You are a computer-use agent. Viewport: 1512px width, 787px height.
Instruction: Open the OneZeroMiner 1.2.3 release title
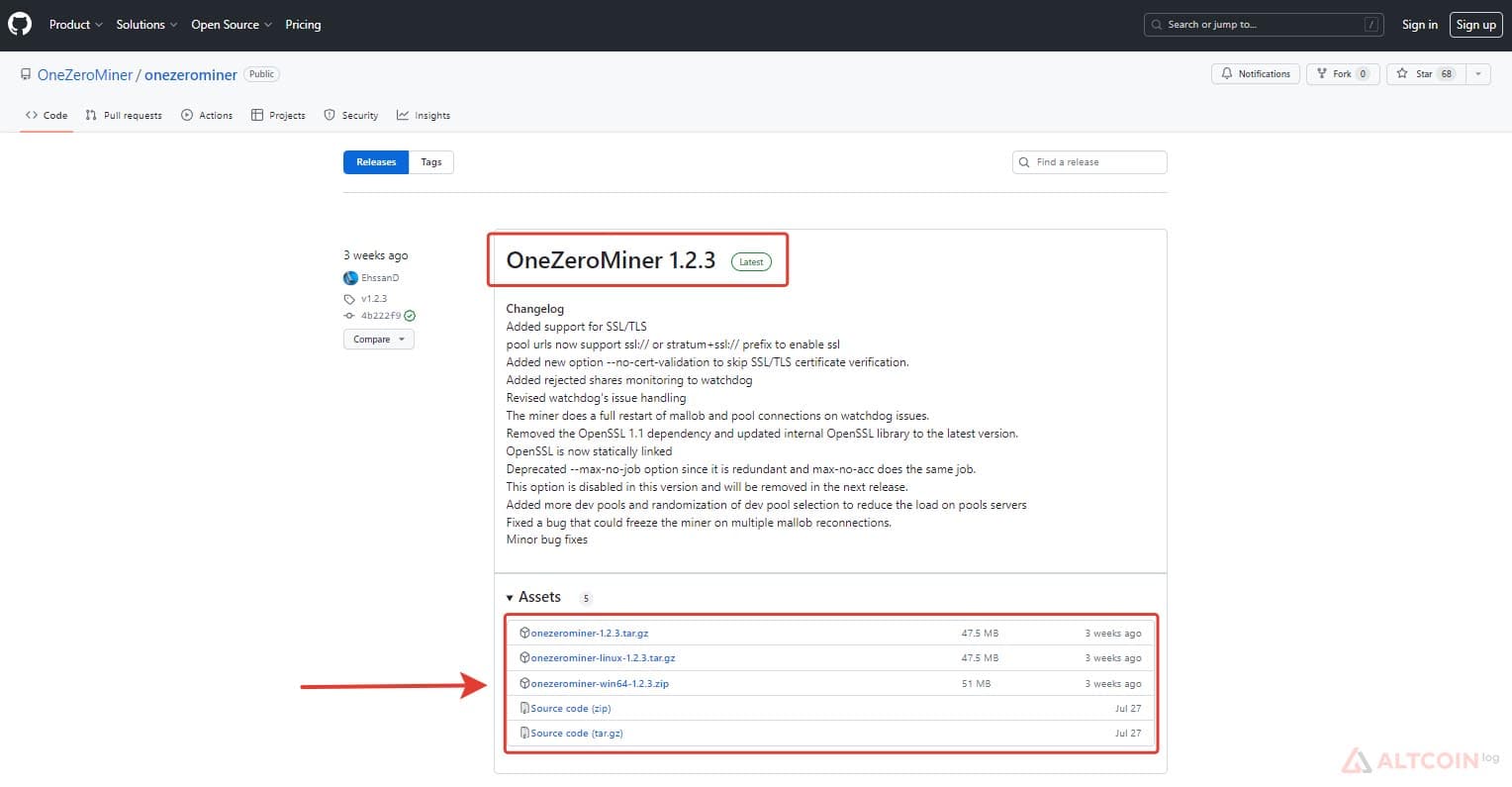click(x=611, y=260)
